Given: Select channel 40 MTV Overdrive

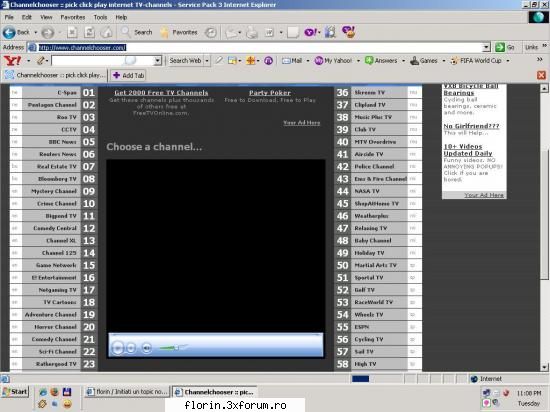Looking at the screenshot, I should (x=378, y=142).
